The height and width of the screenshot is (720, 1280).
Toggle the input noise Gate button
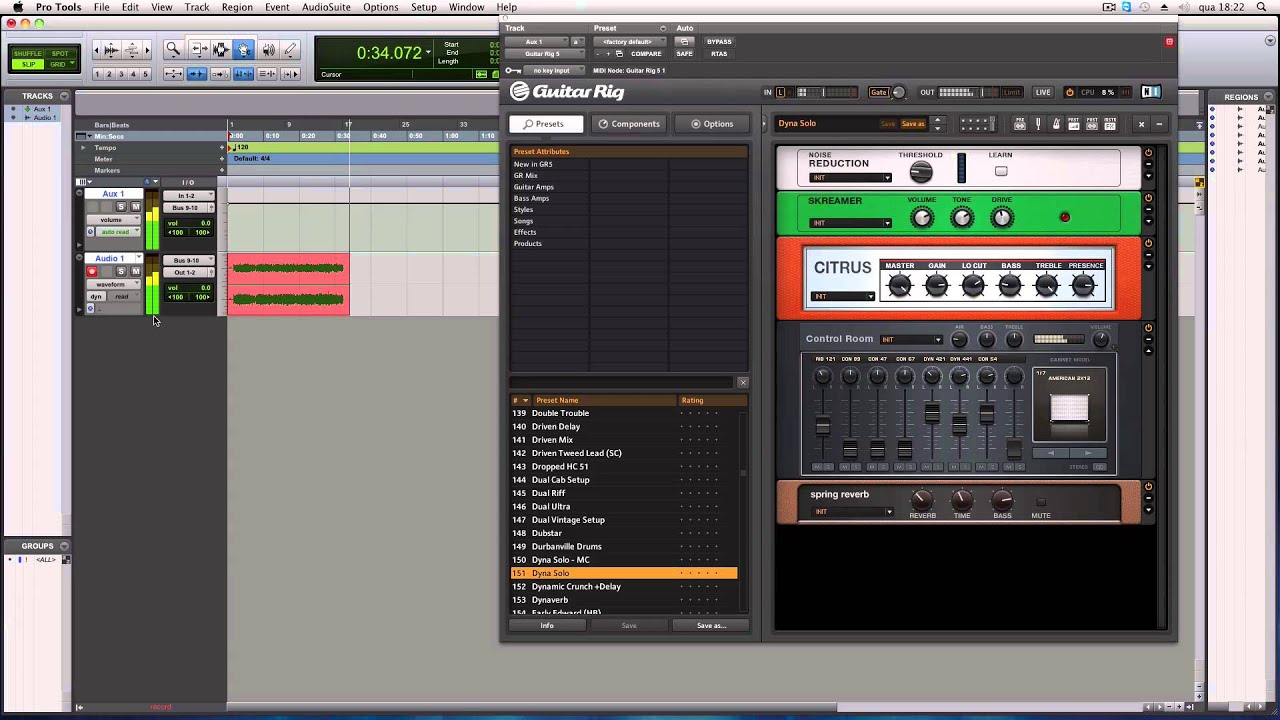tap(878, 93)
